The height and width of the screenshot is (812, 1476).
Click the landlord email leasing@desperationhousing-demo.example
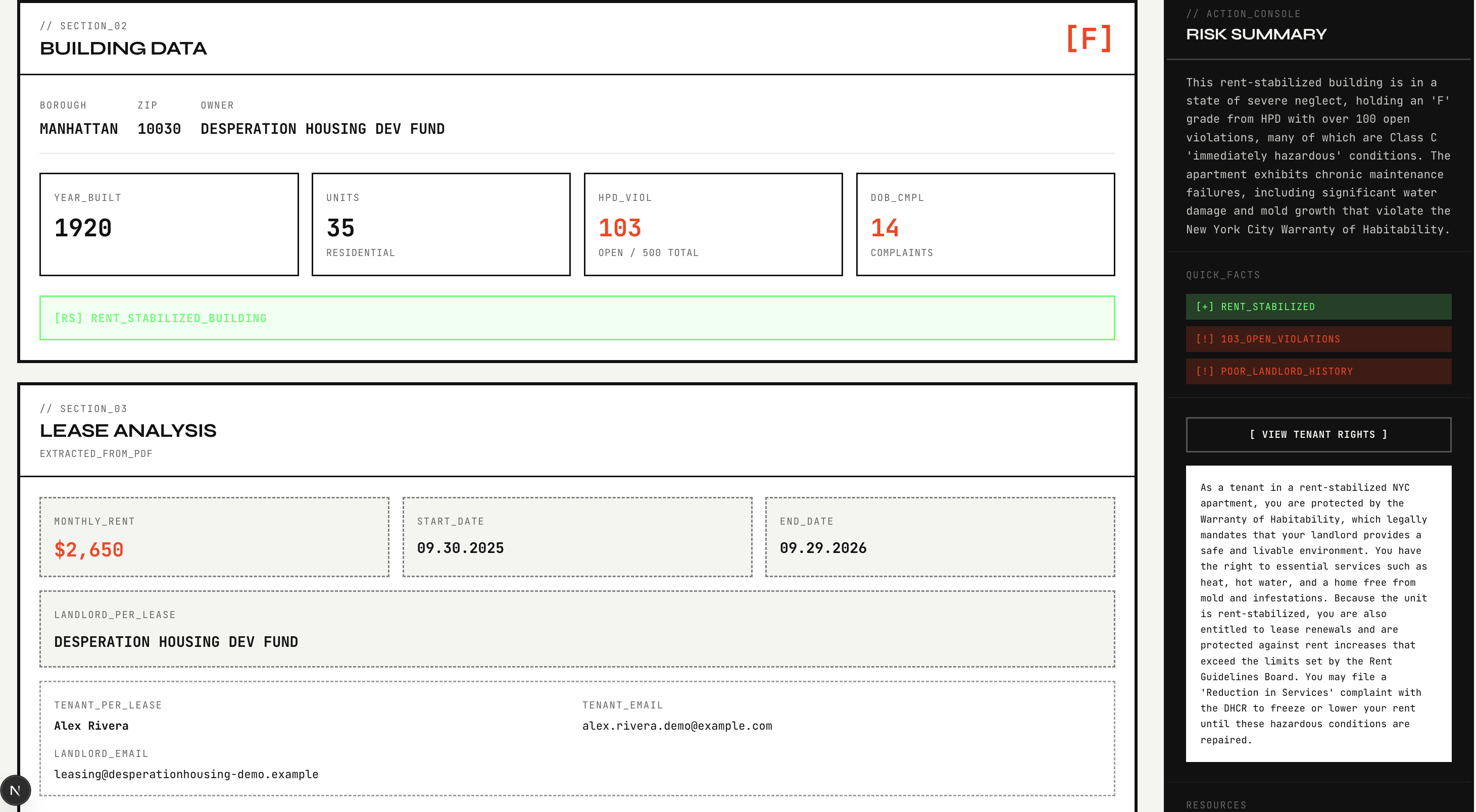(x=186, y=774)
